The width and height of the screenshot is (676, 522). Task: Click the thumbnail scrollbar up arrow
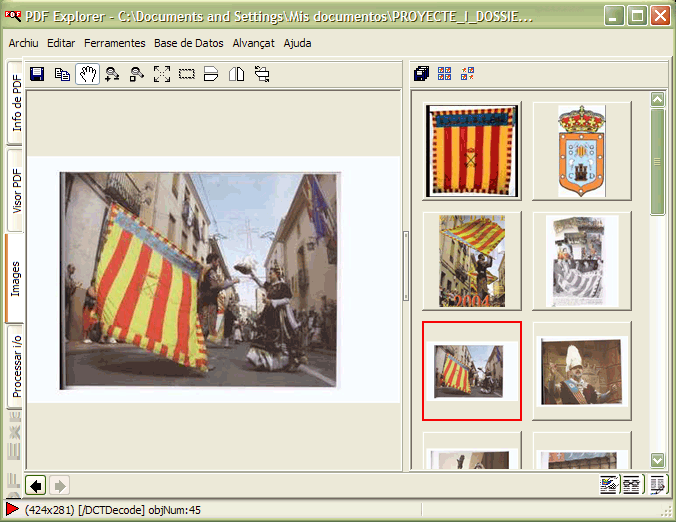pyautogui.click(x=657, y=99)
